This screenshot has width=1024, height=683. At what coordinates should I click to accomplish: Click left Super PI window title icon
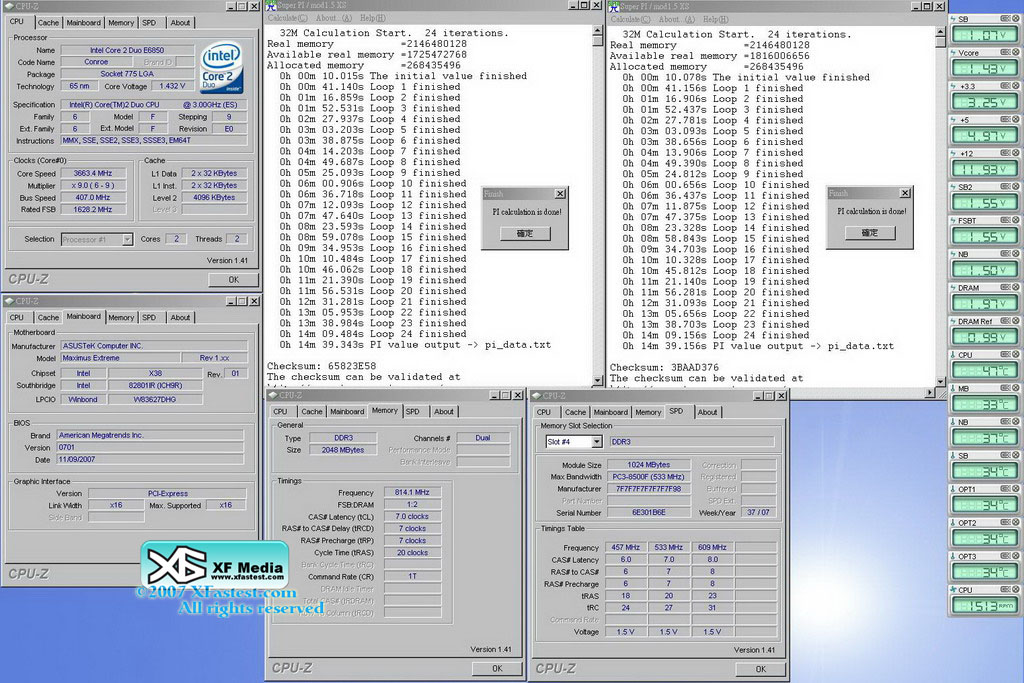[273, 6]
